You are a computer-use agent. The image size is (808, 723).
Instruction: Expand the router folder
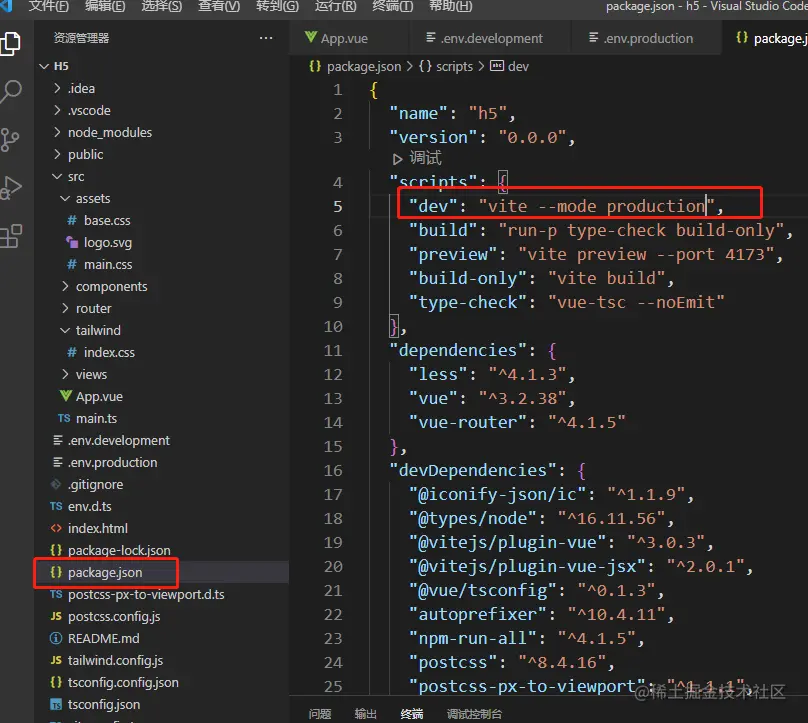[65, 308]
